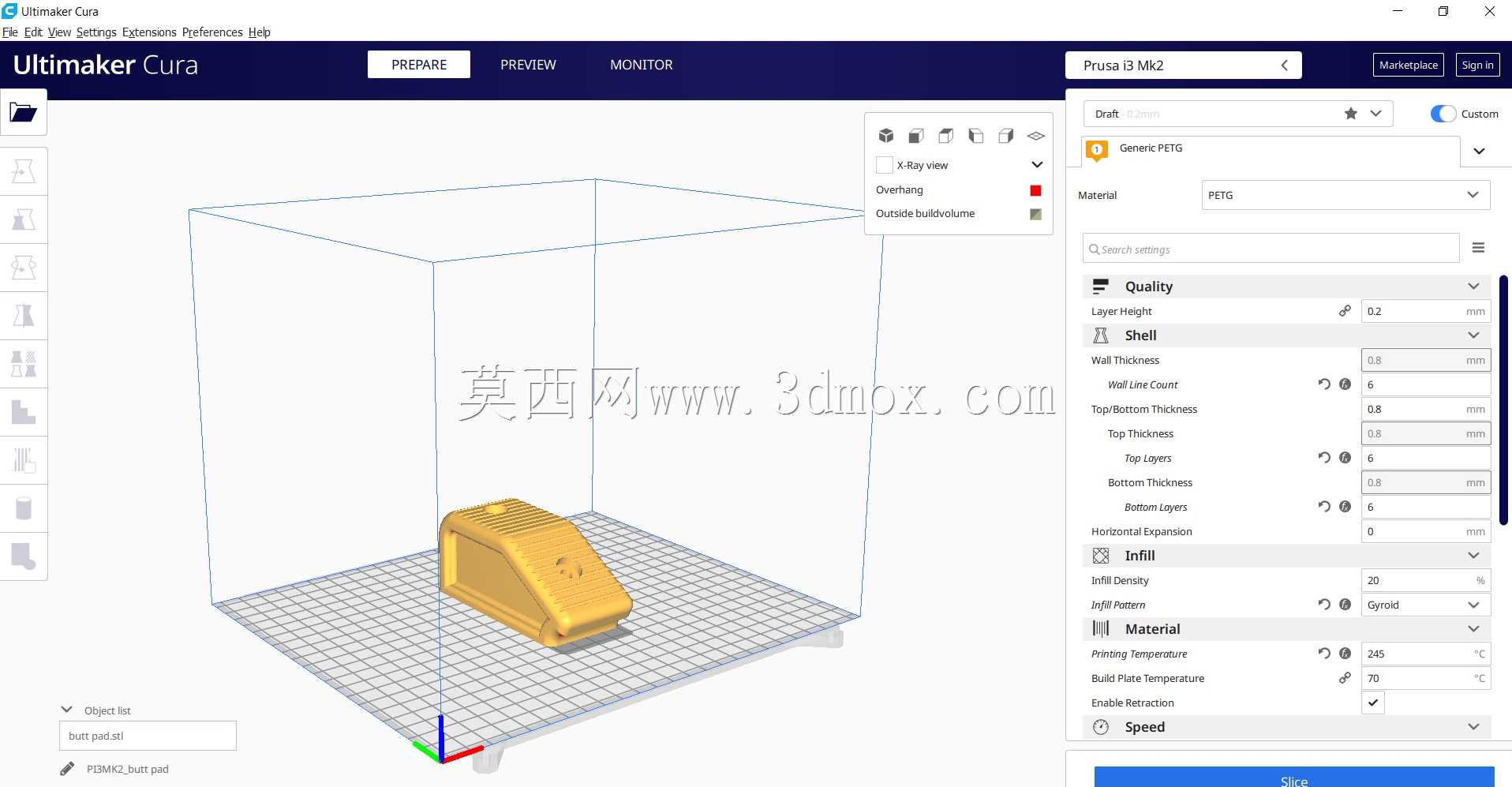The image size is (1512, 787).
Task: Collapse the Infill settings section
Action: (x=1287, y=556)
